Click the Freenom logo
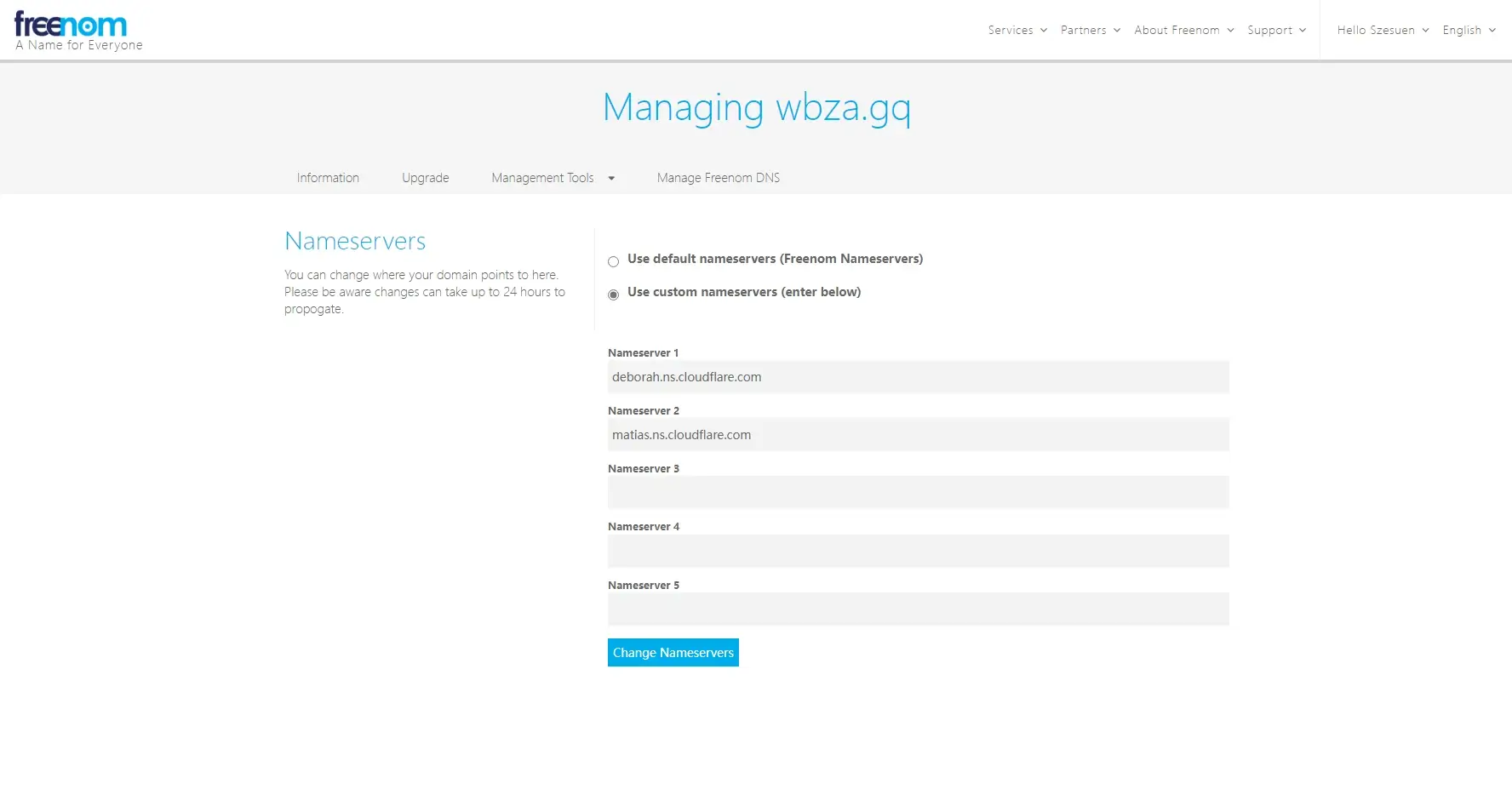 click(x=72, y=26)
